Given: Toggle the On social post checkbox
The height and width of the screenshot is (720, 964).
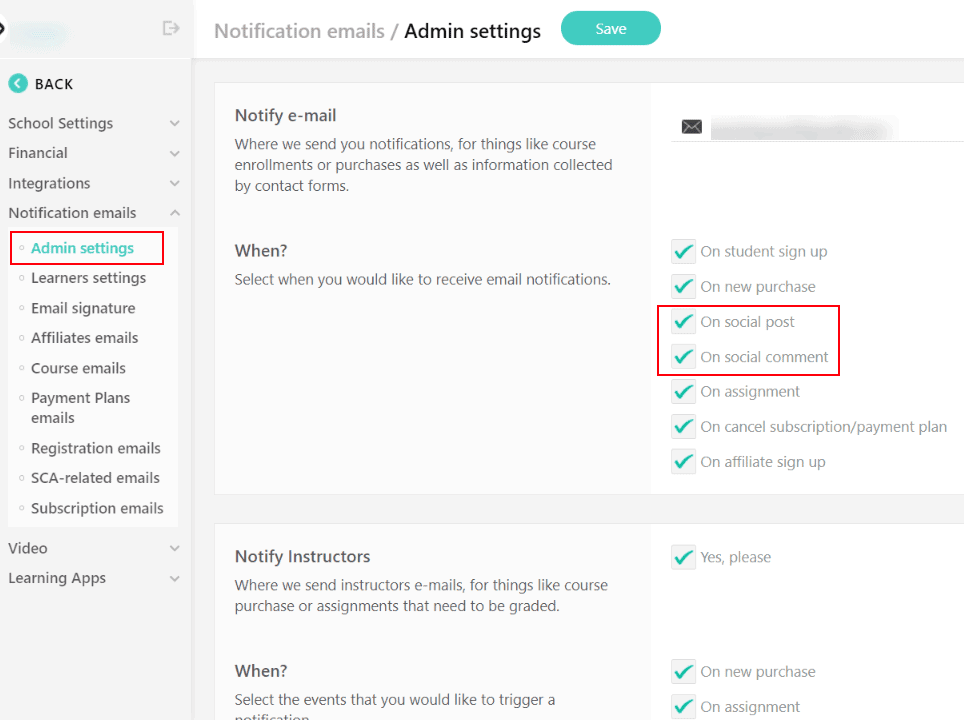Looking at the screenshot, I should [x=684, y=322].
